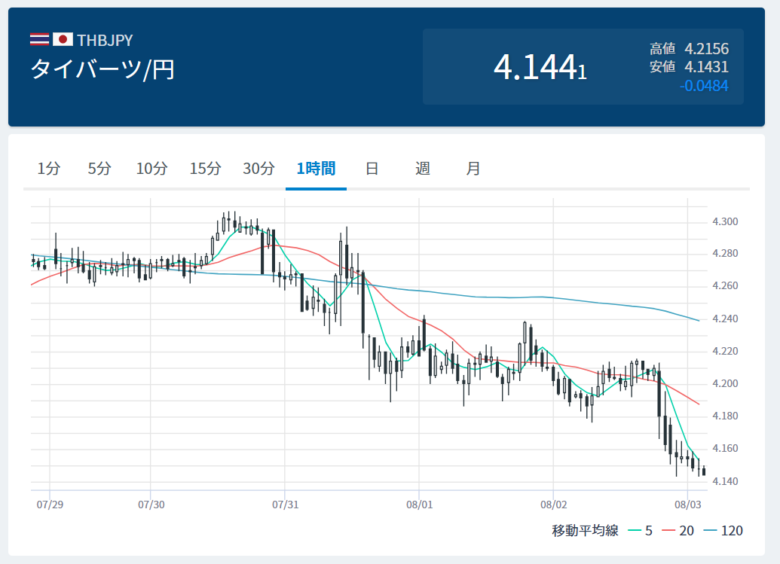Click the 08/01 date axis label

419,505
